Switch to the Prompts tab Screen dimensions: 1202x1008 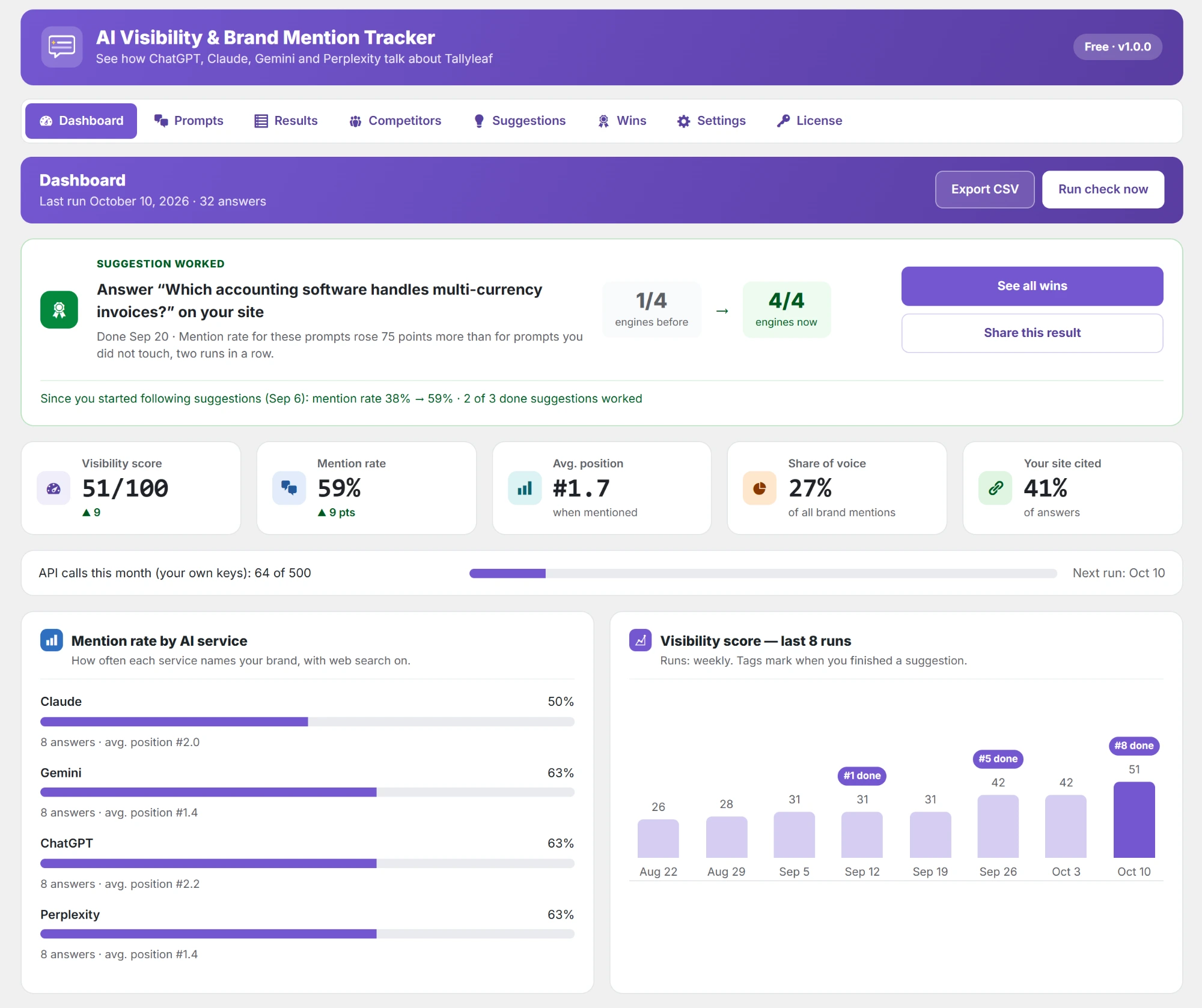[x=189, y=121]
